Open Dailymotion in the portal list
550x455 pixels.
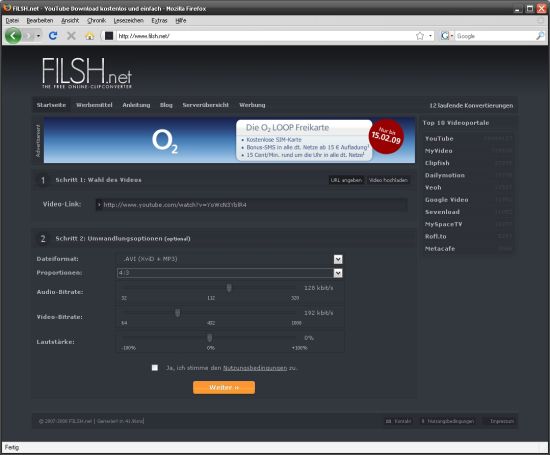445,175
